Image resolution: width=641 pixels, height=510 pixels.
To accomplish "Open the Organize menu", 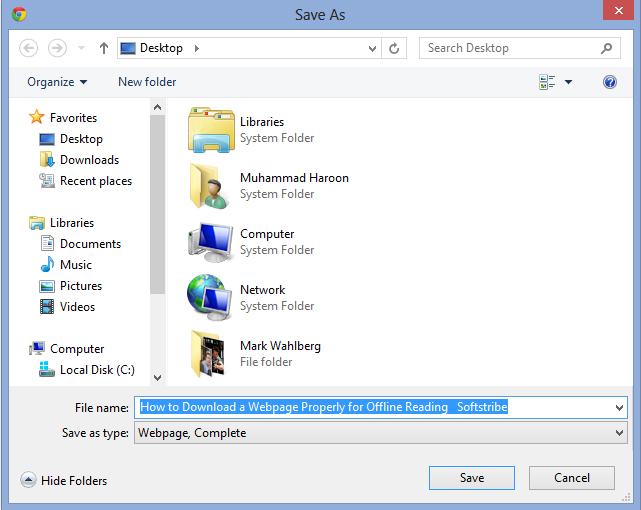I will click(57, 82).
